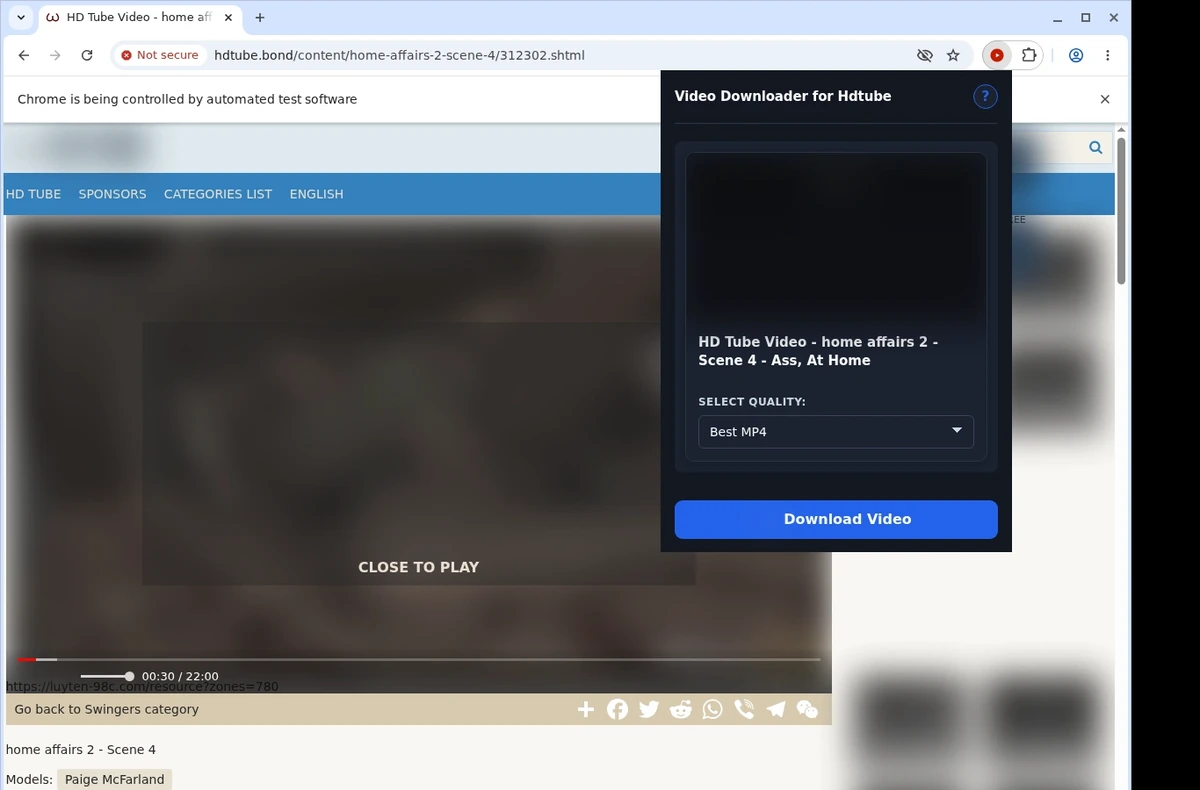Click the address bar URL
This screenshot has width=1200, height=790.
coord(399,55)
